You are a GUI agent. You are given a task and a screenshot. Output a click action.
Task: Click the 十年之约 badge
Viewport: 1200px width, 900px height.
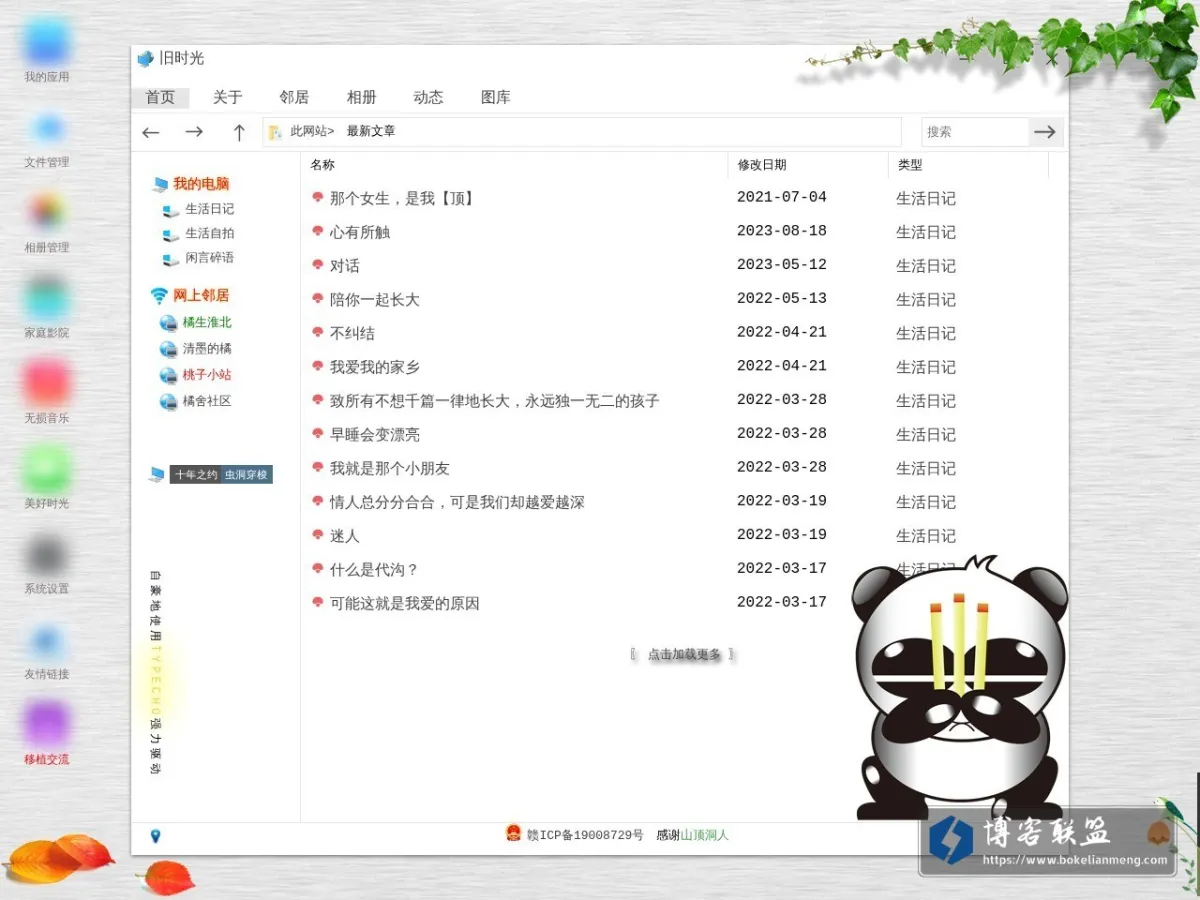click(195, 475)
